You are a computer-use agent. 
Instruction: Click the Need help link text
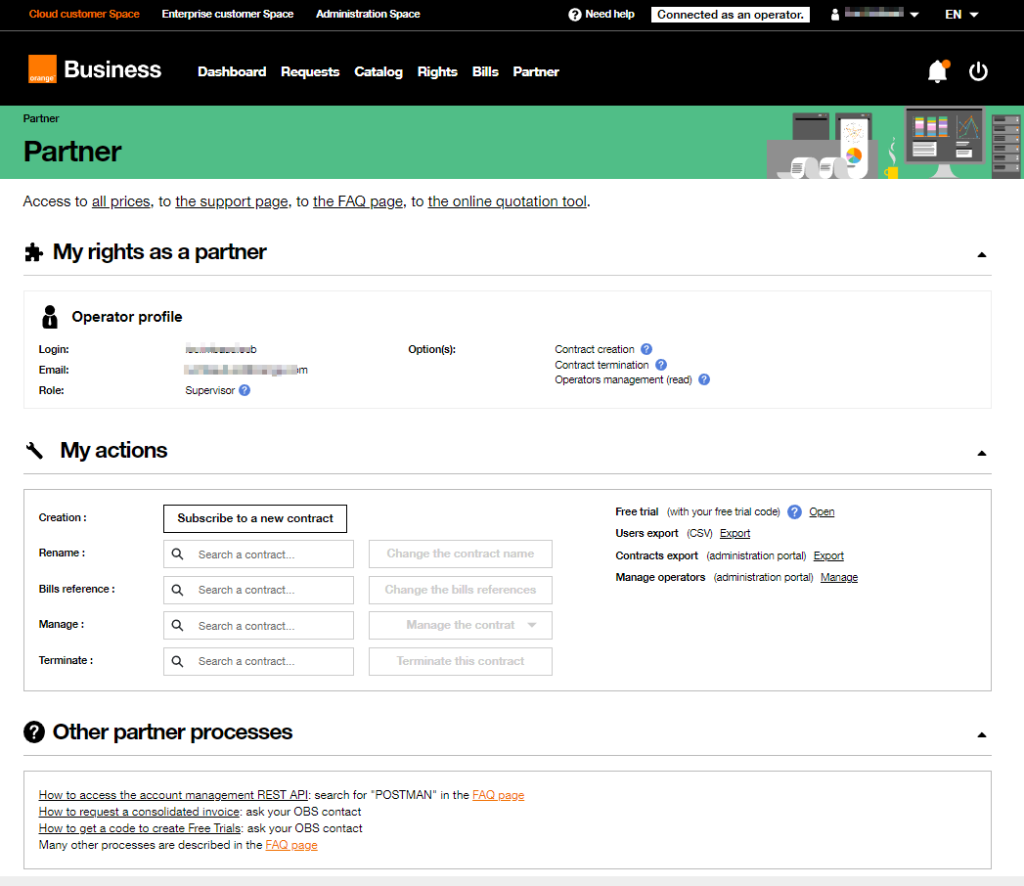click(610, 14)
